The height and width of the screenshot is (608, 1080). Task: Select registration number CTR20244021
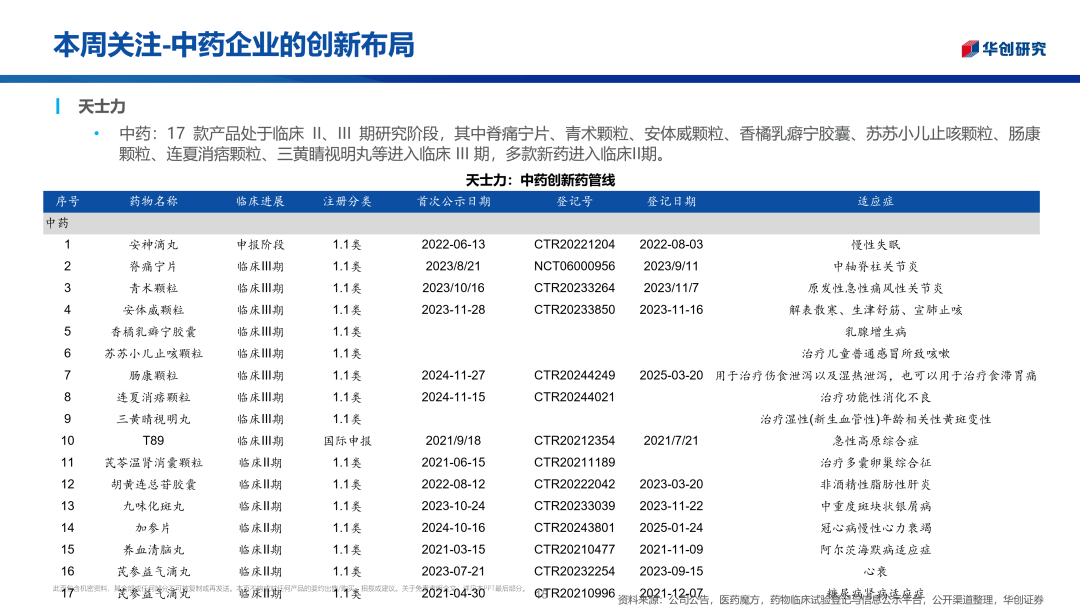[x=574, y=397]
